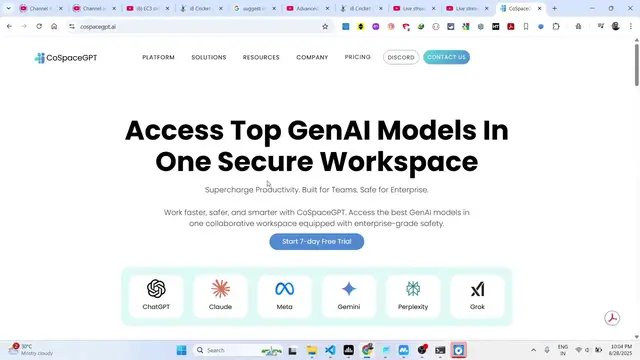Viewport: 640px width, 360px height.
Task: Open the tab search dropdown arrow
Action: click(x=8, y=8)
